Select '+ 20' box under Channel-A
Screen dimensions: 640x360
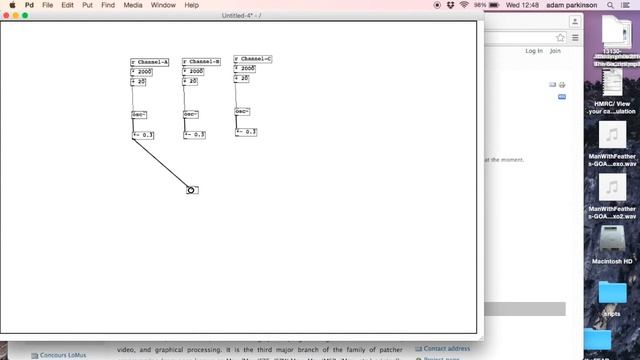pos(138,82)
